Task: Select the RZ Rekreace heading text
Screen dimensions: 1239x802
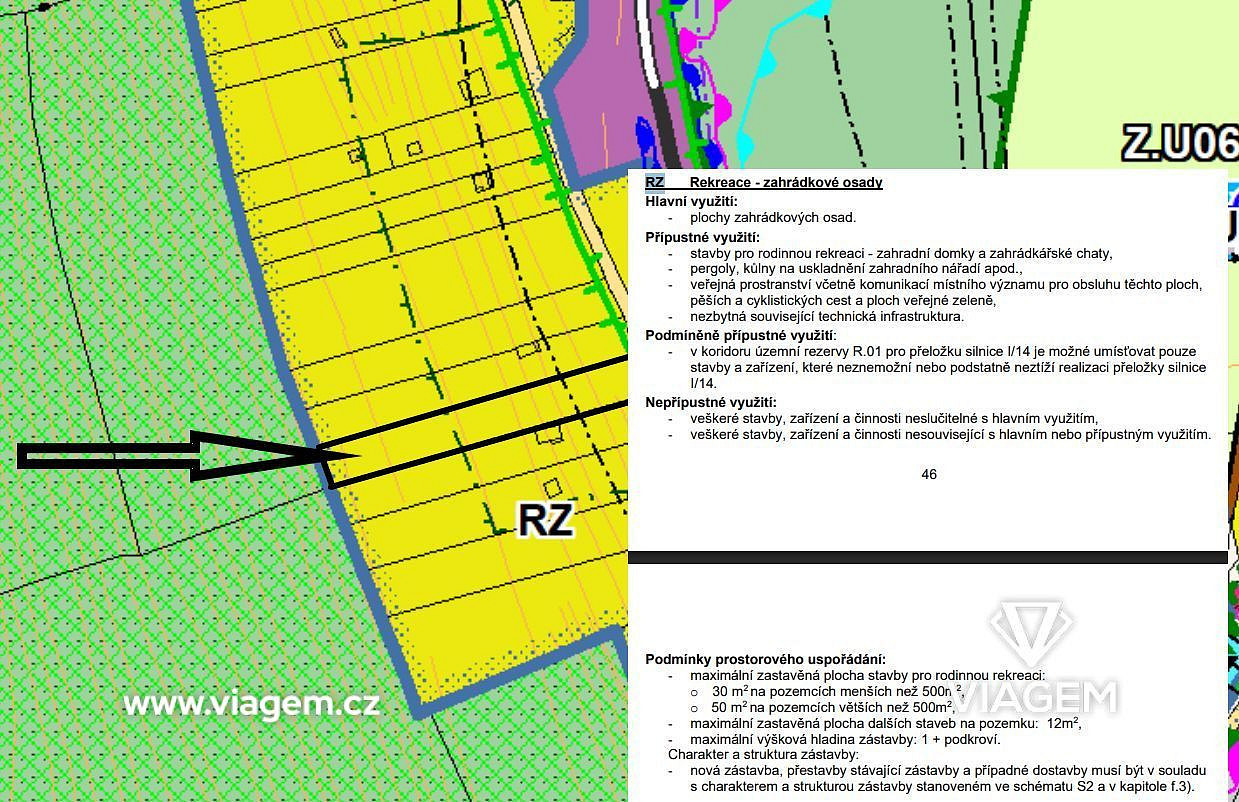Action: (764, 183)
